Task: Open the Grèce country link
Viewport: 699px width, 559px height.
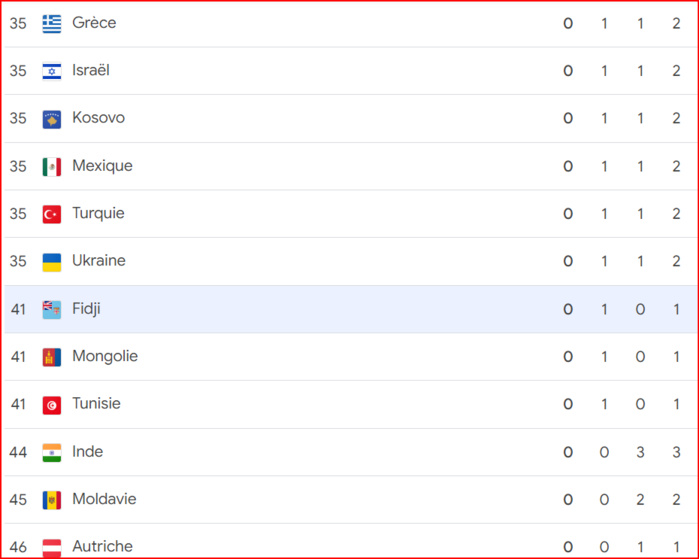Action: pos(94,23)
